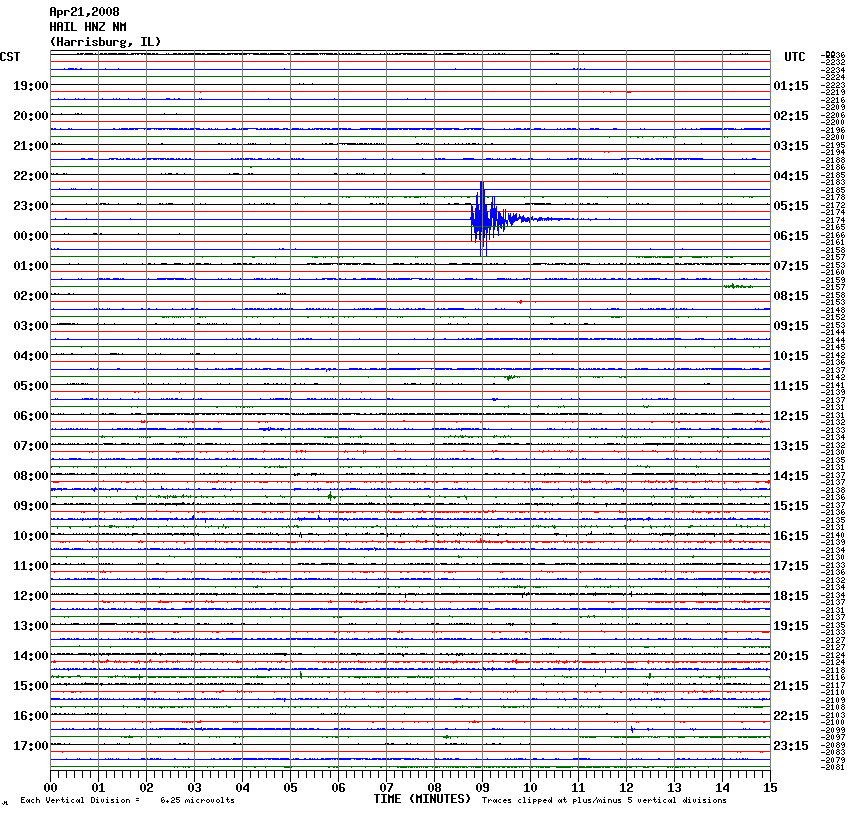Click the date text "Apr21,2008"

(85, 12)
